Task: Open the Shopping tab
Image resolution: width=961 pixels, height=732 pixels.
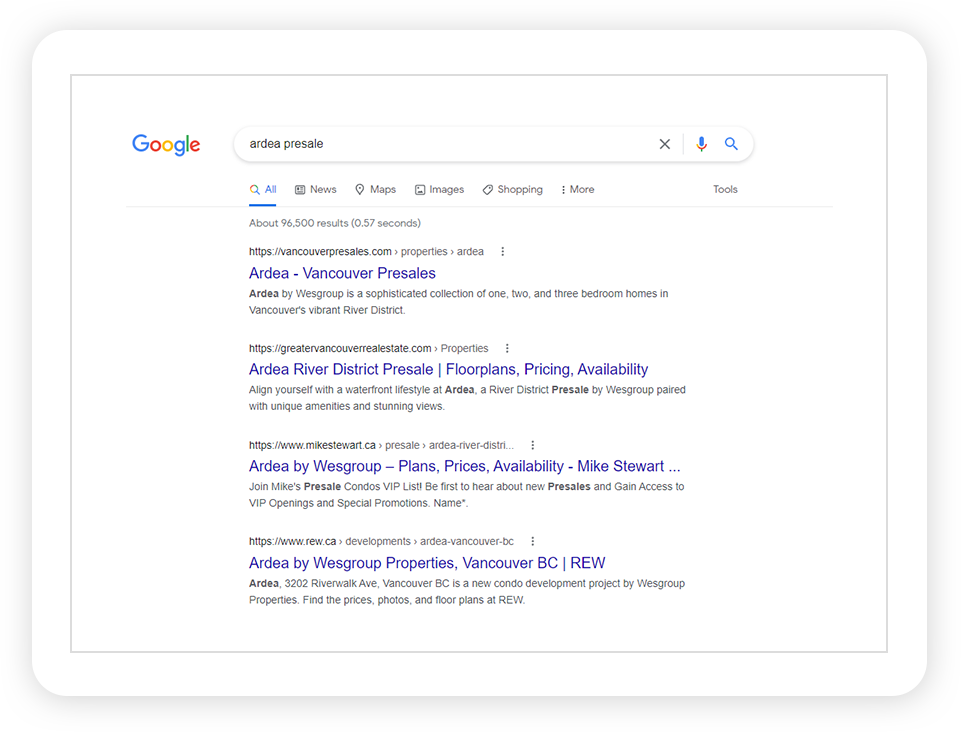Action: click(512, 189)
